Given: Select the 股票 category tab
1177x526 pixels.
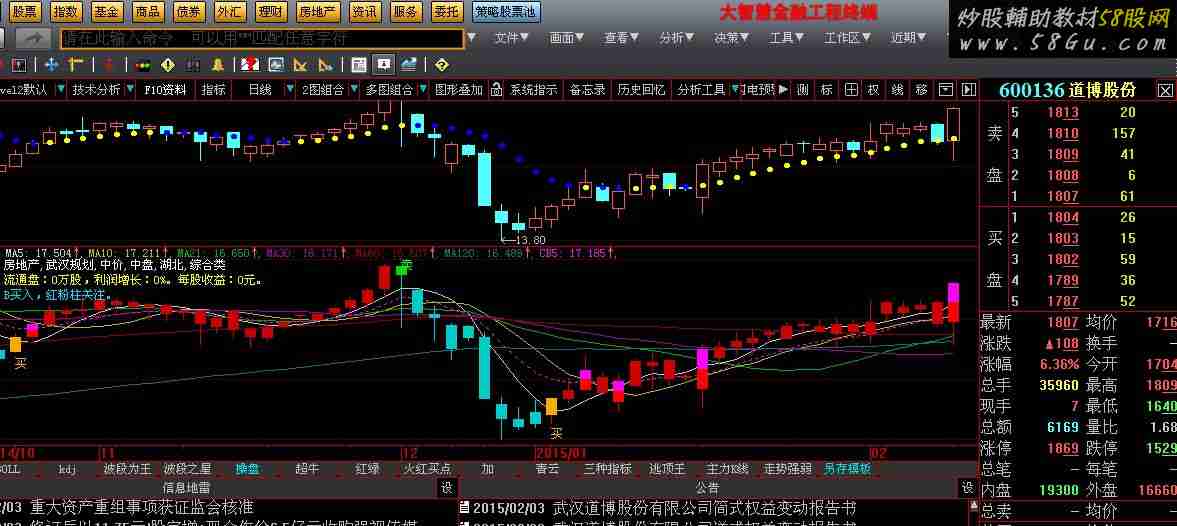Looking at the screenshot, I should [25, 11].
